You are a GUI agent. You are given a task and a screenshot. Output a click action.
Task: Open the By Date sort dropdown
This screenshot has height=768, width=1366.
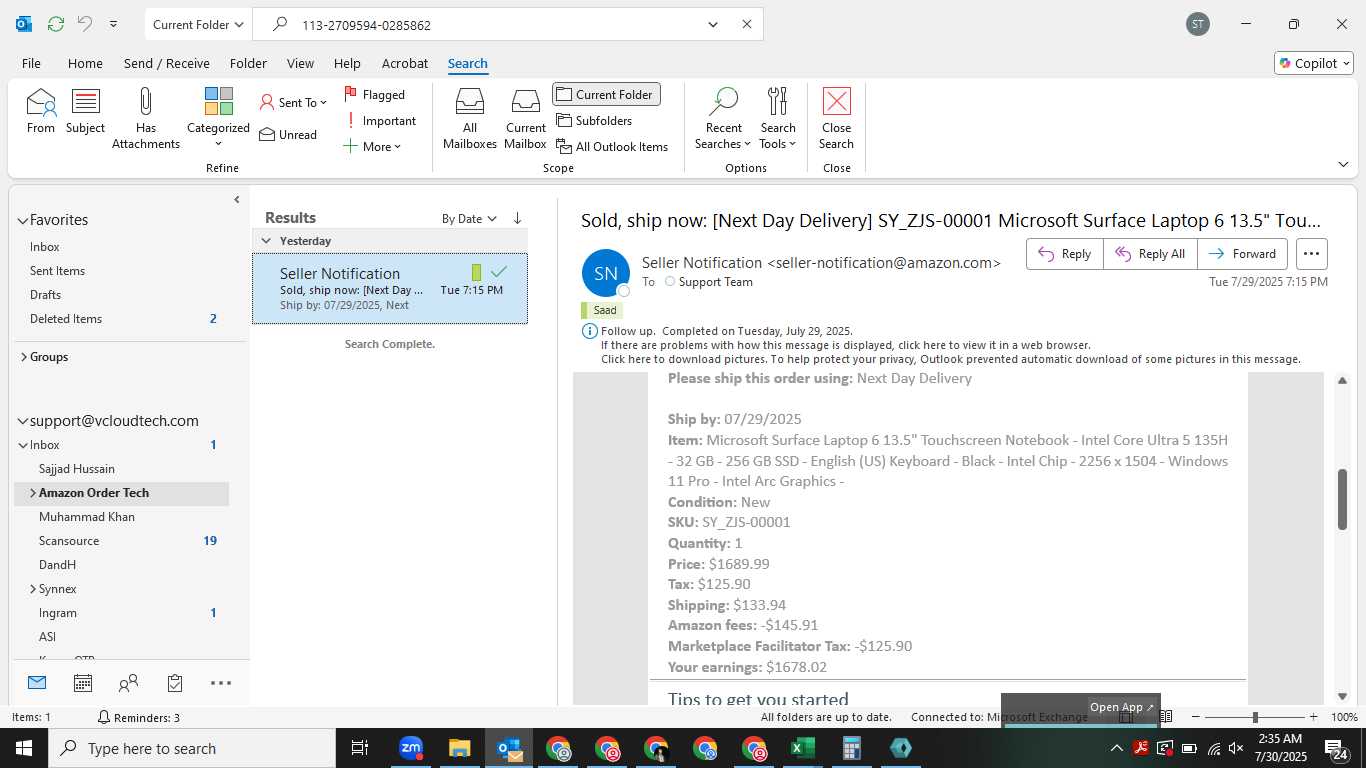tap(469, 218)
